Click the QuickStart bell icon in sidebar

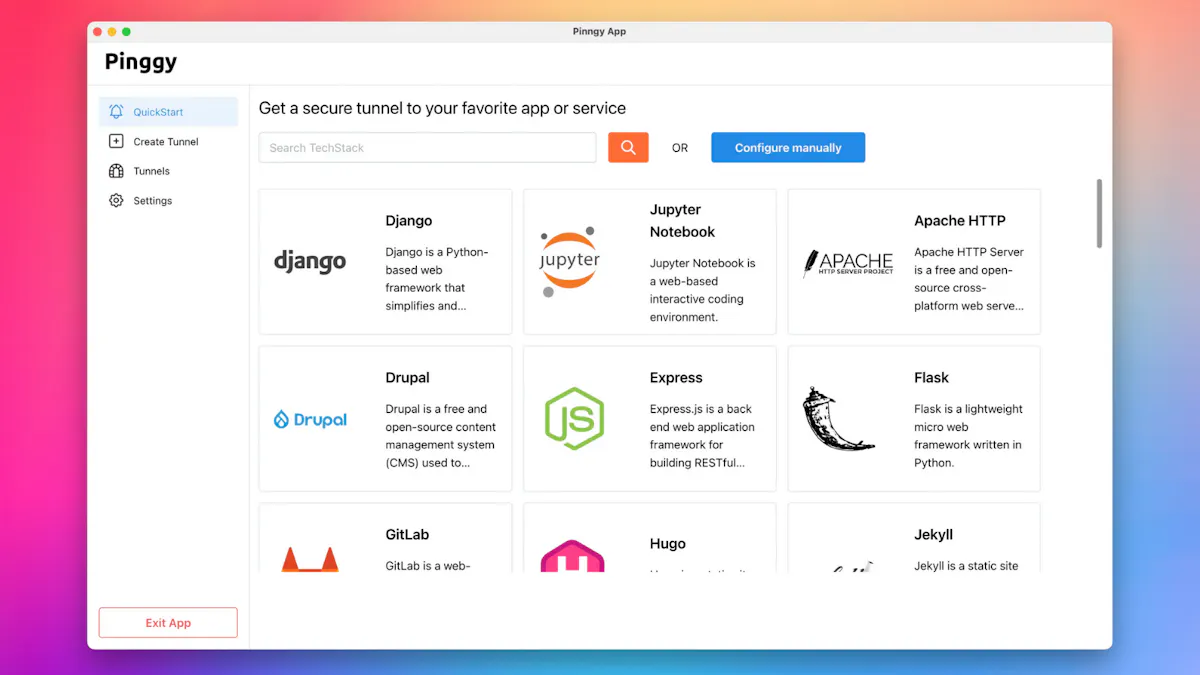[116, 112]
